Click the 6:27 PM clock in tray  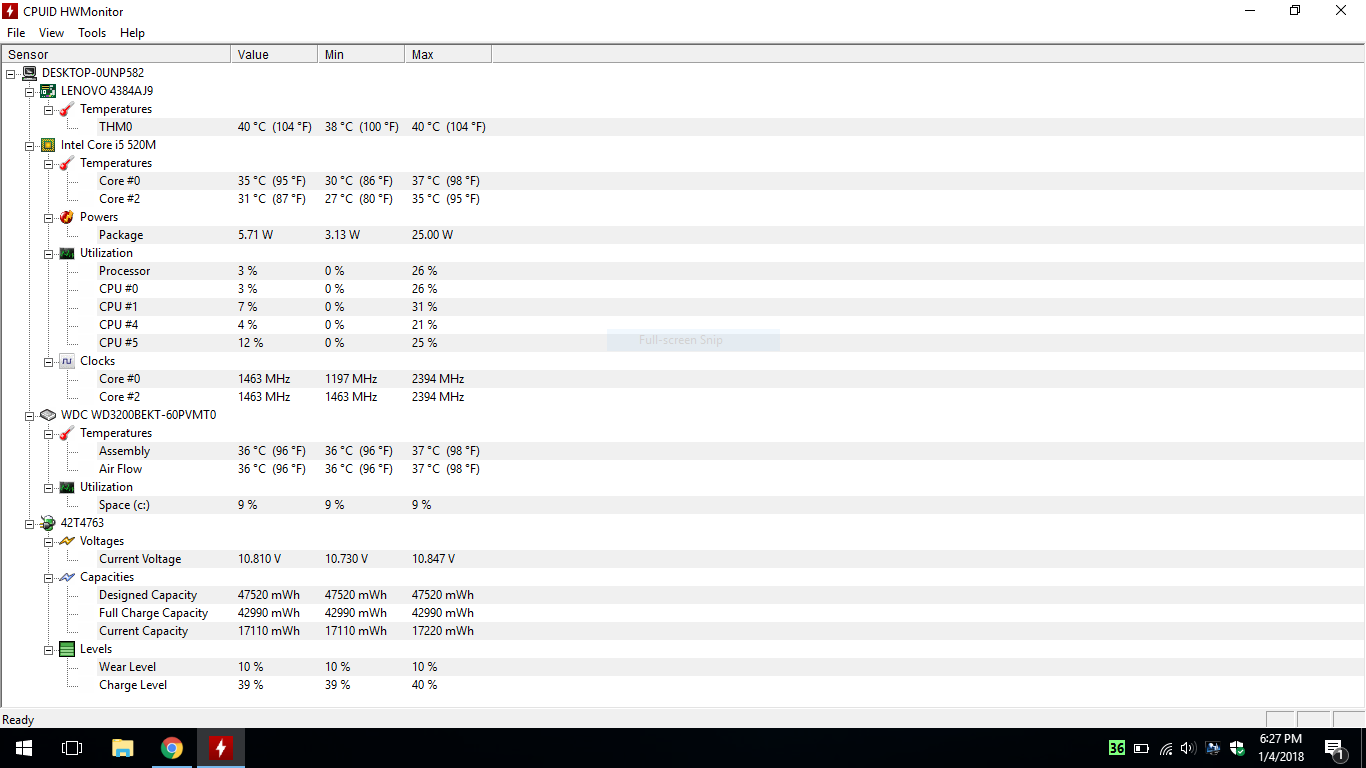pyautogui.click(x=1280, y=739)
